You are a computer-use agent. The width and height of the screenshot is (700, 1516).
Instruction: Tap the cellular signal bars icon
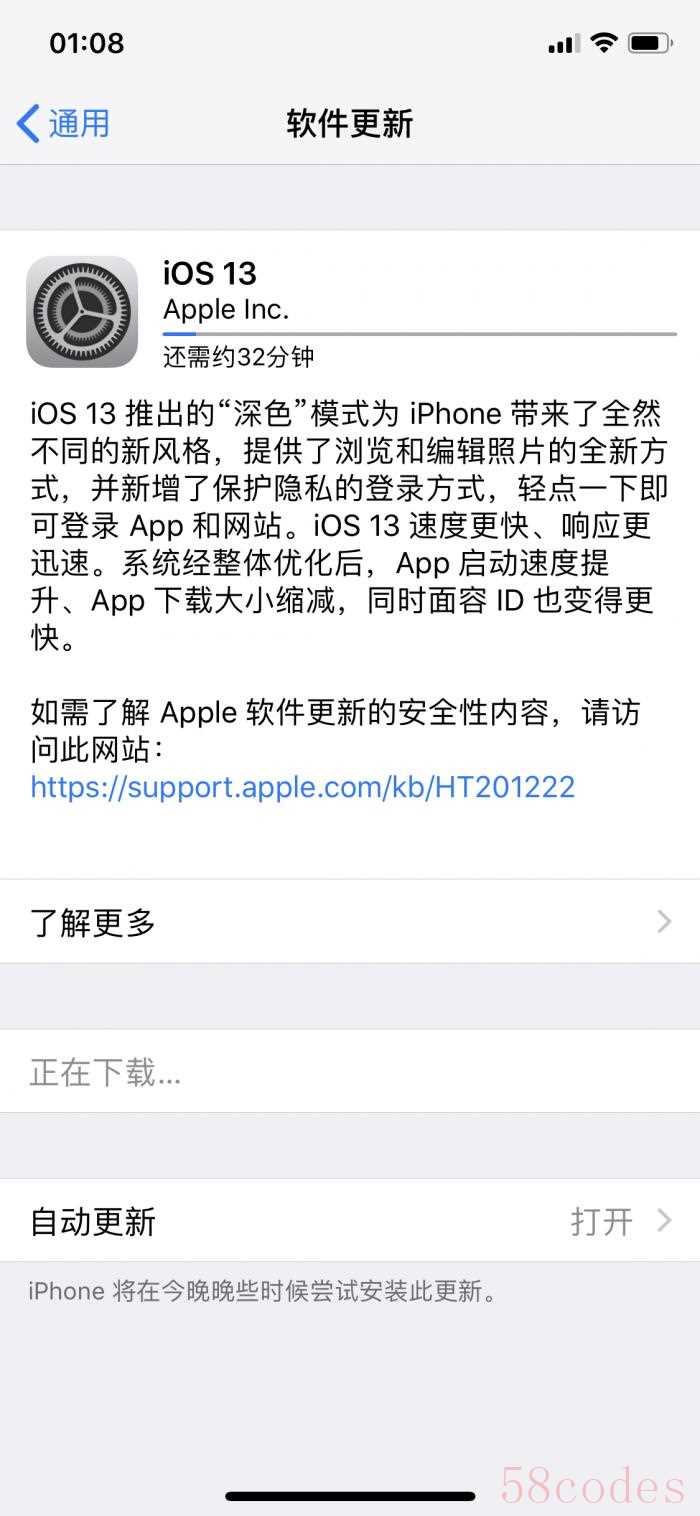(564, 44)
